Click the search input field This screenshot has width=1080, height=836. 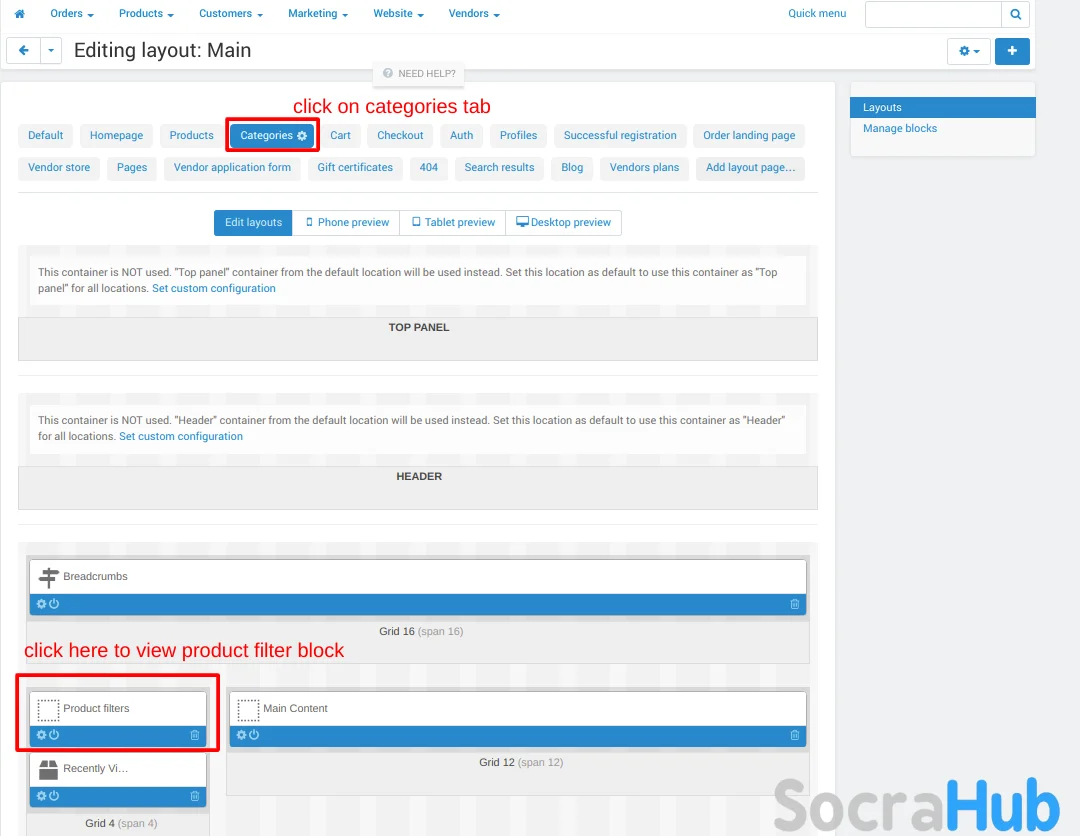tap(932, 14)
